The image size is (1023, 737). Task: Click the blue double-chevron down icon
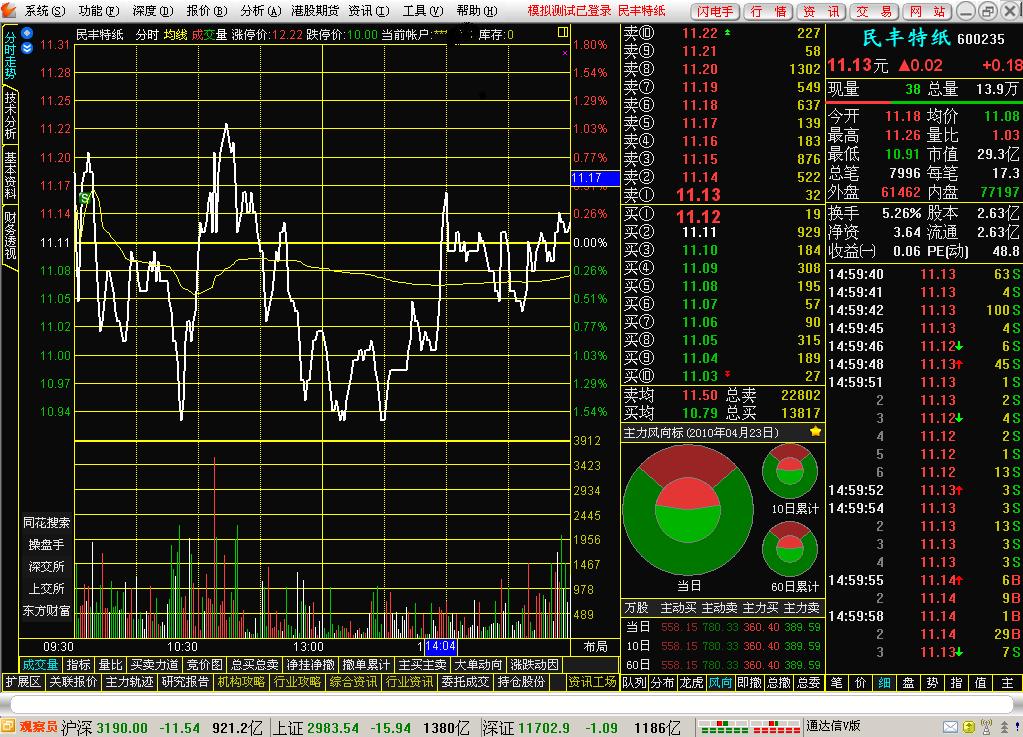pyautogui.click(x=27, y=48)
